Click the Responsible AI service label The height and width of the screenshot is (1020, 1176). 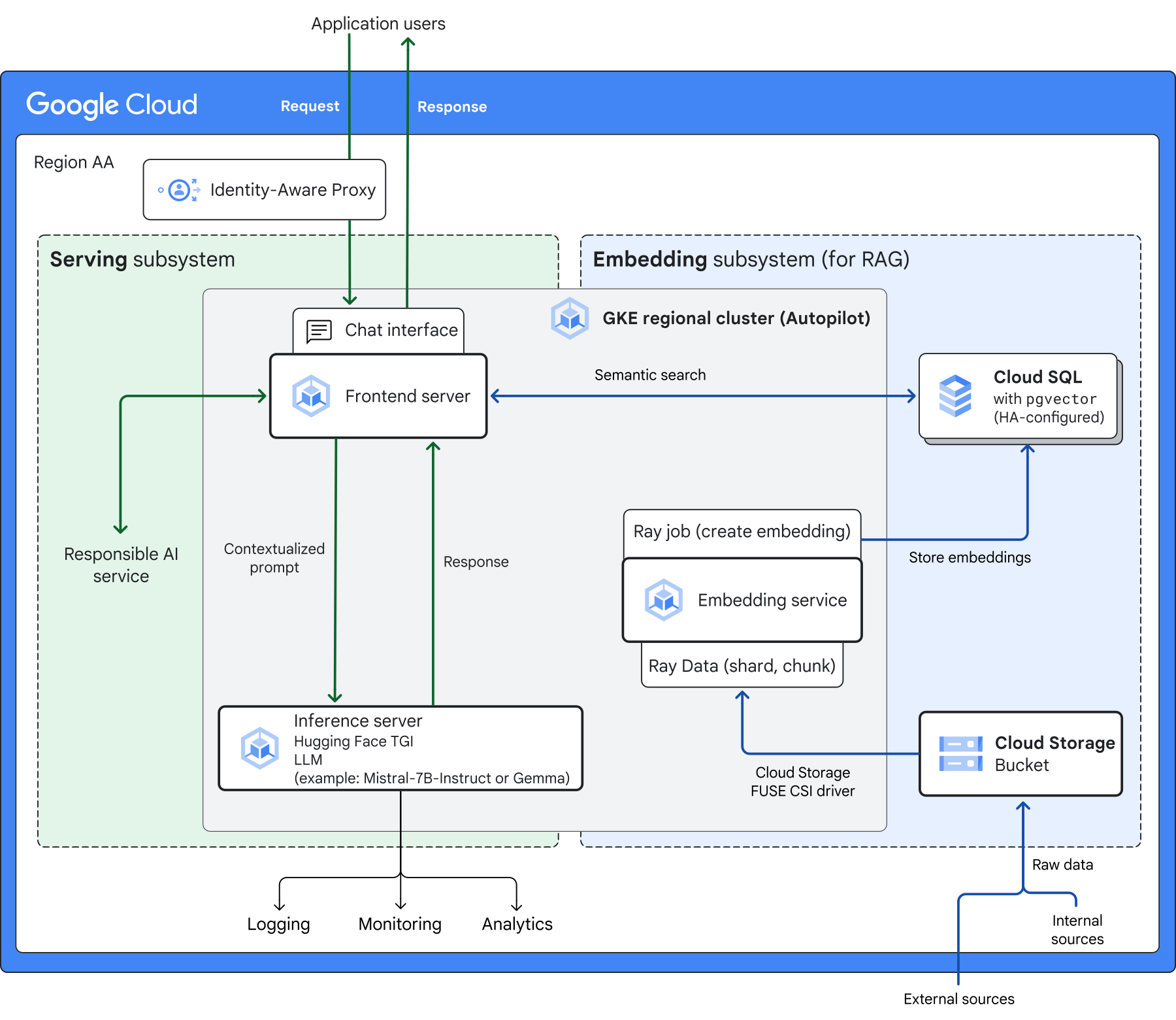[x=121, y=565]
